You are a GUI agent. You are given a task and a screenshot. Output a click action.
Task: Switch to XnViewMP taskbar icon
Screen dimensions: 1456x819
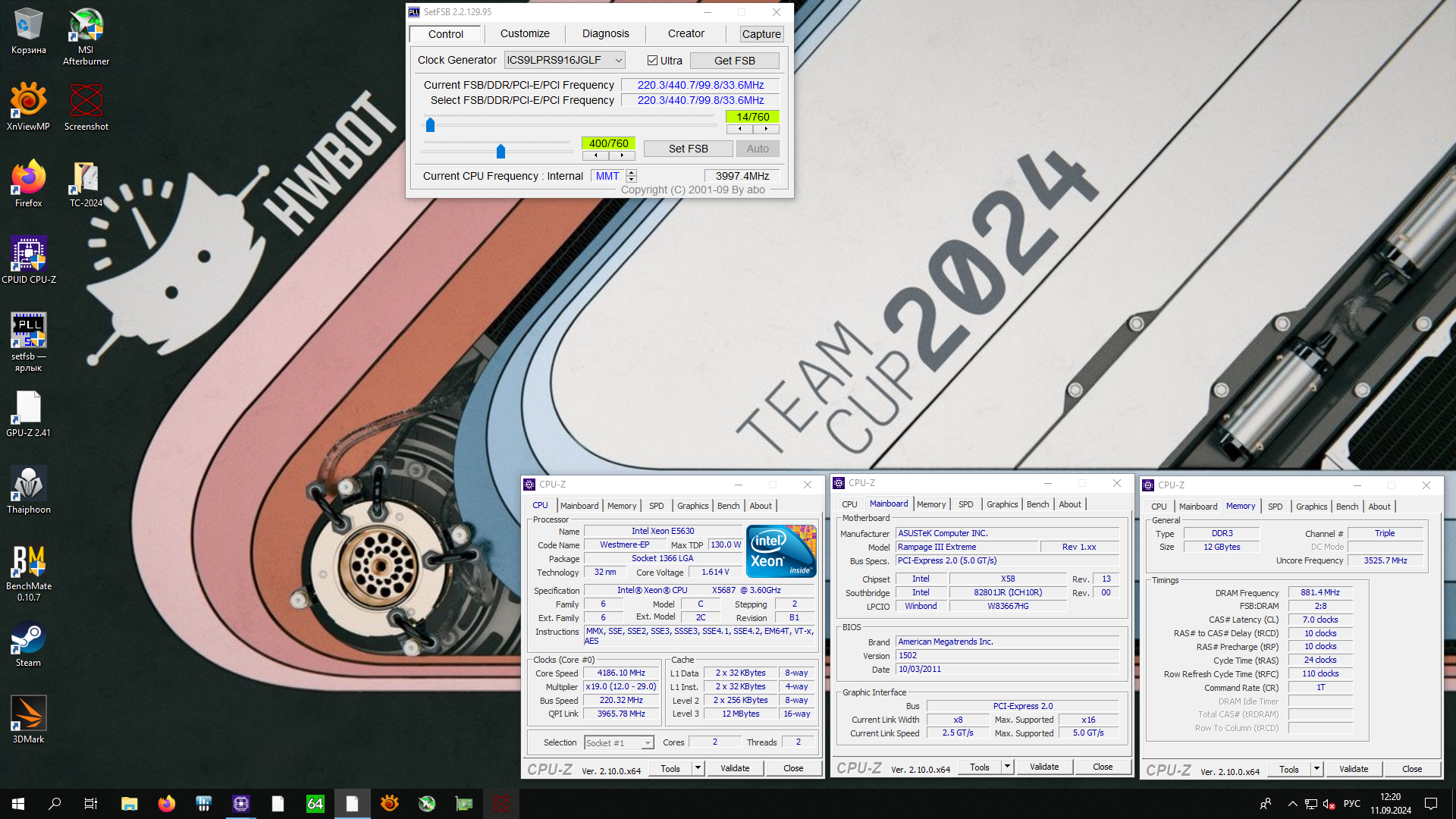(x=389, y=804)
